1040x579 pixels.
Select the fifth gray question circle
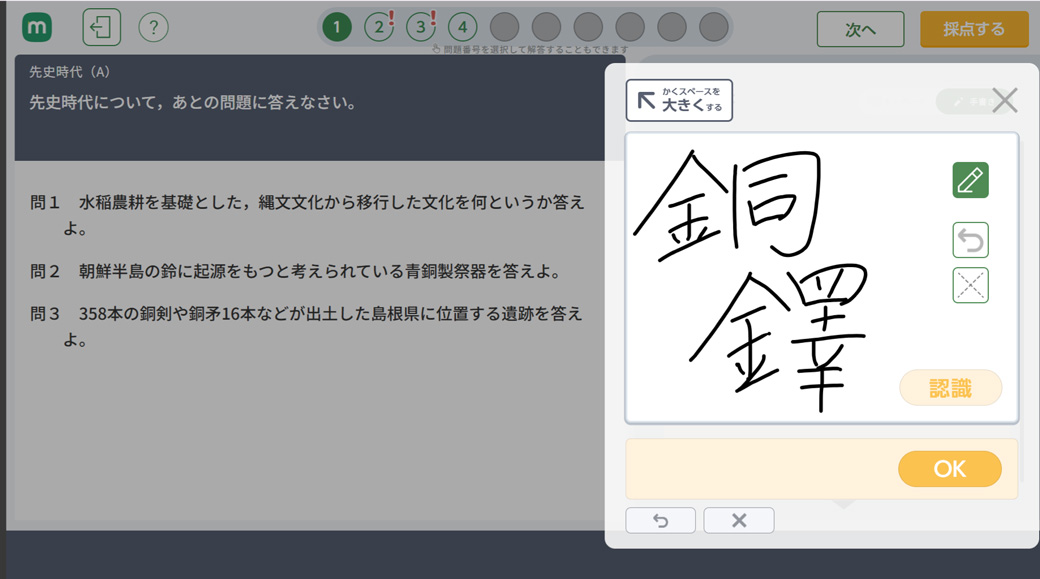click(x=504, y=28)
